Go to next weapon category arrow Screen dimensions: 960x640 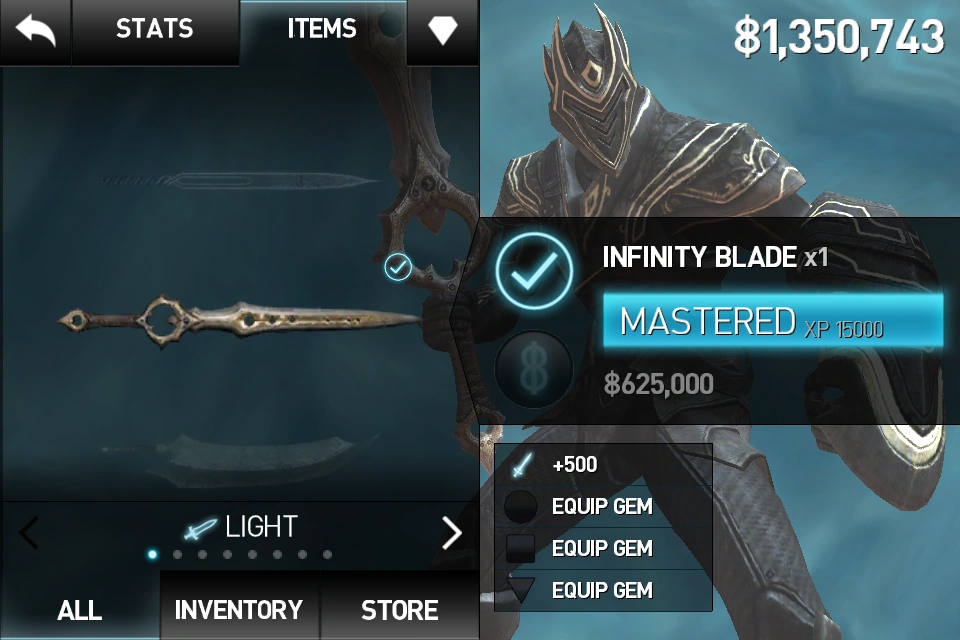click(x=452, y=533)
